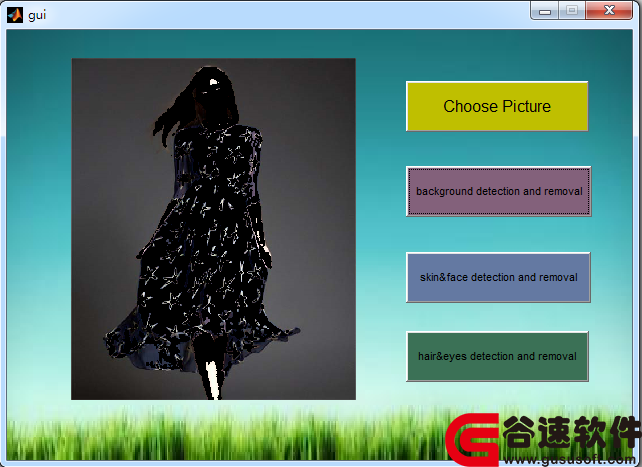Launch hair&eyes detection and removal
Viewport: 642px width, 467px height.
tap(497, 356)
